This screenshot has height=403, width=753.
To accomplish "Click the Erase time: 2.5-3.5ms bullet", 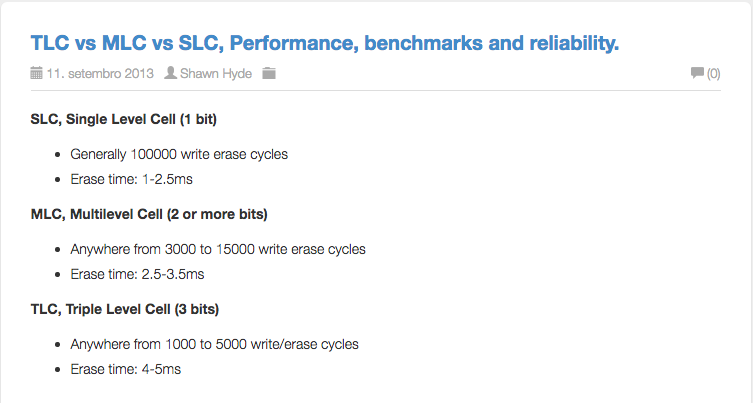I will tap(137, 274).
